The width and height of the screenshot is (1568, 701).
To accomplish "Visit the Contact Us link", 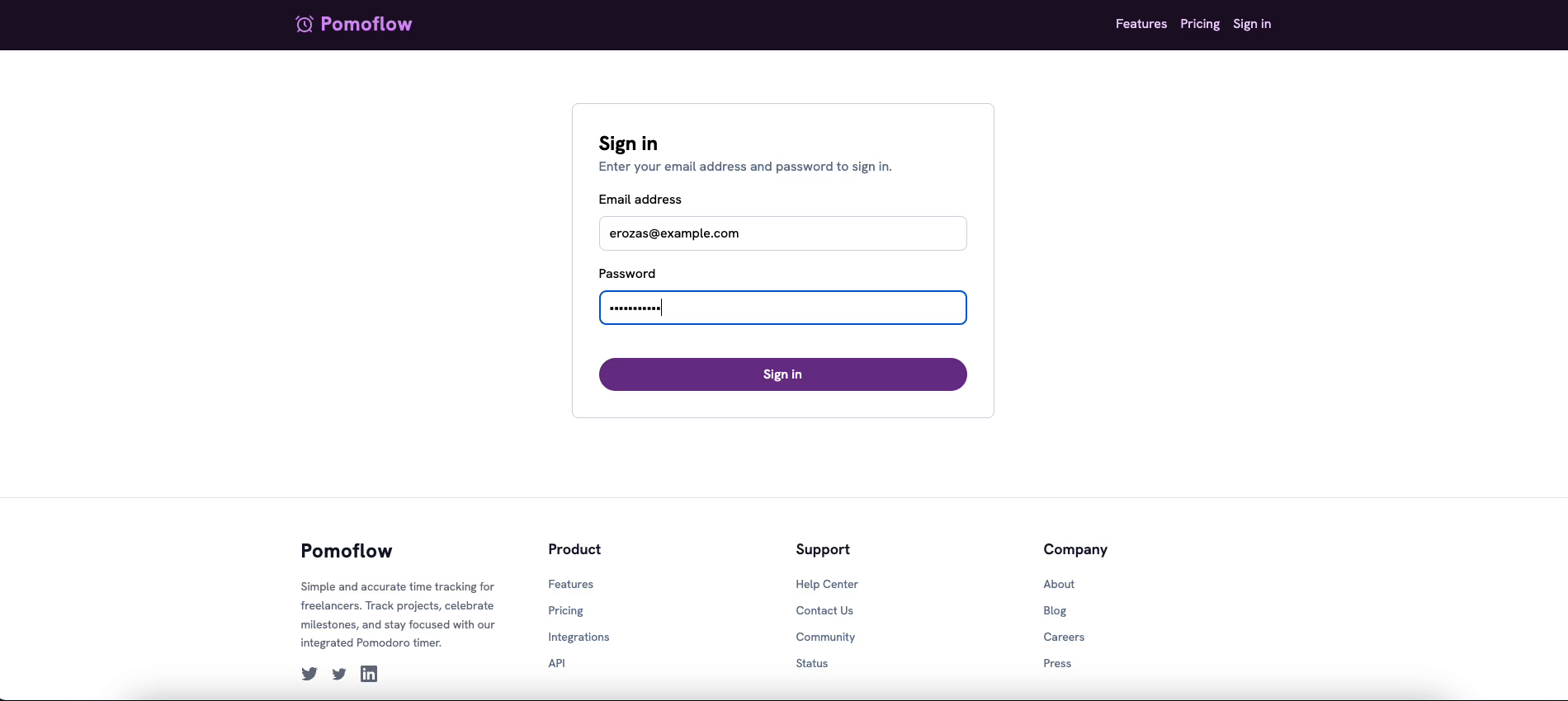I will click(x=824, y=610).
